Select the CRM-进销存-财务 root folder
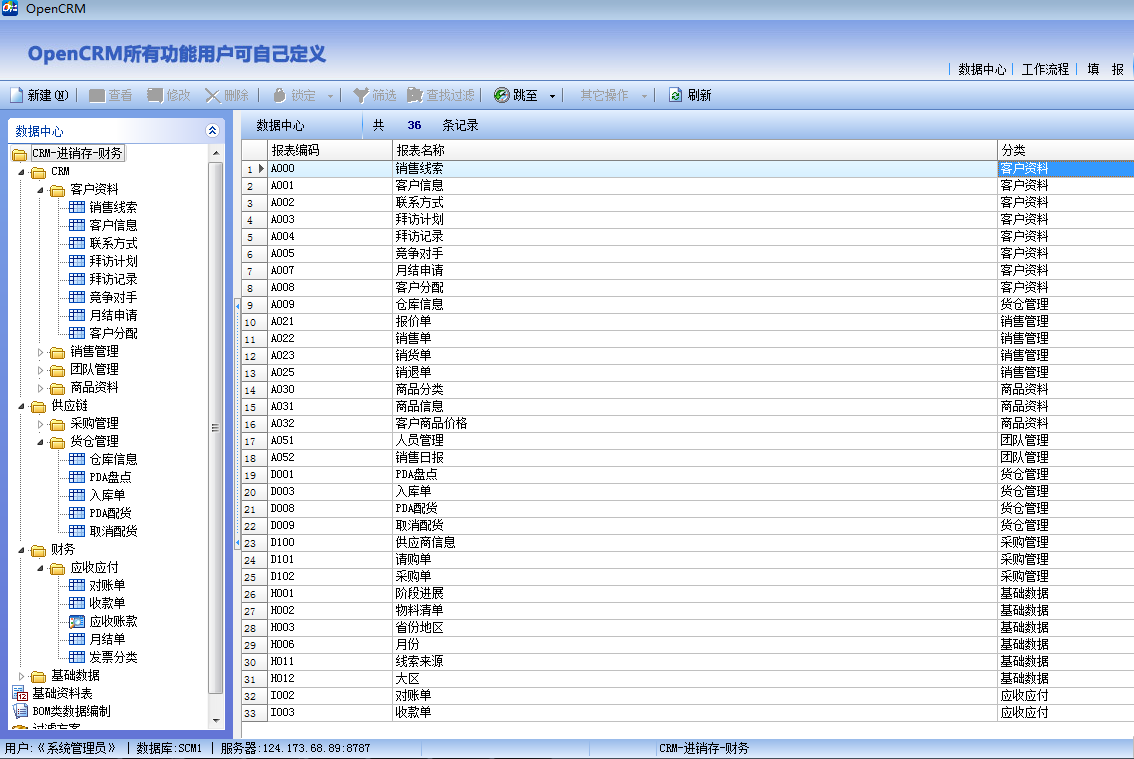The image size is (1134, 759). pos(77,153)
